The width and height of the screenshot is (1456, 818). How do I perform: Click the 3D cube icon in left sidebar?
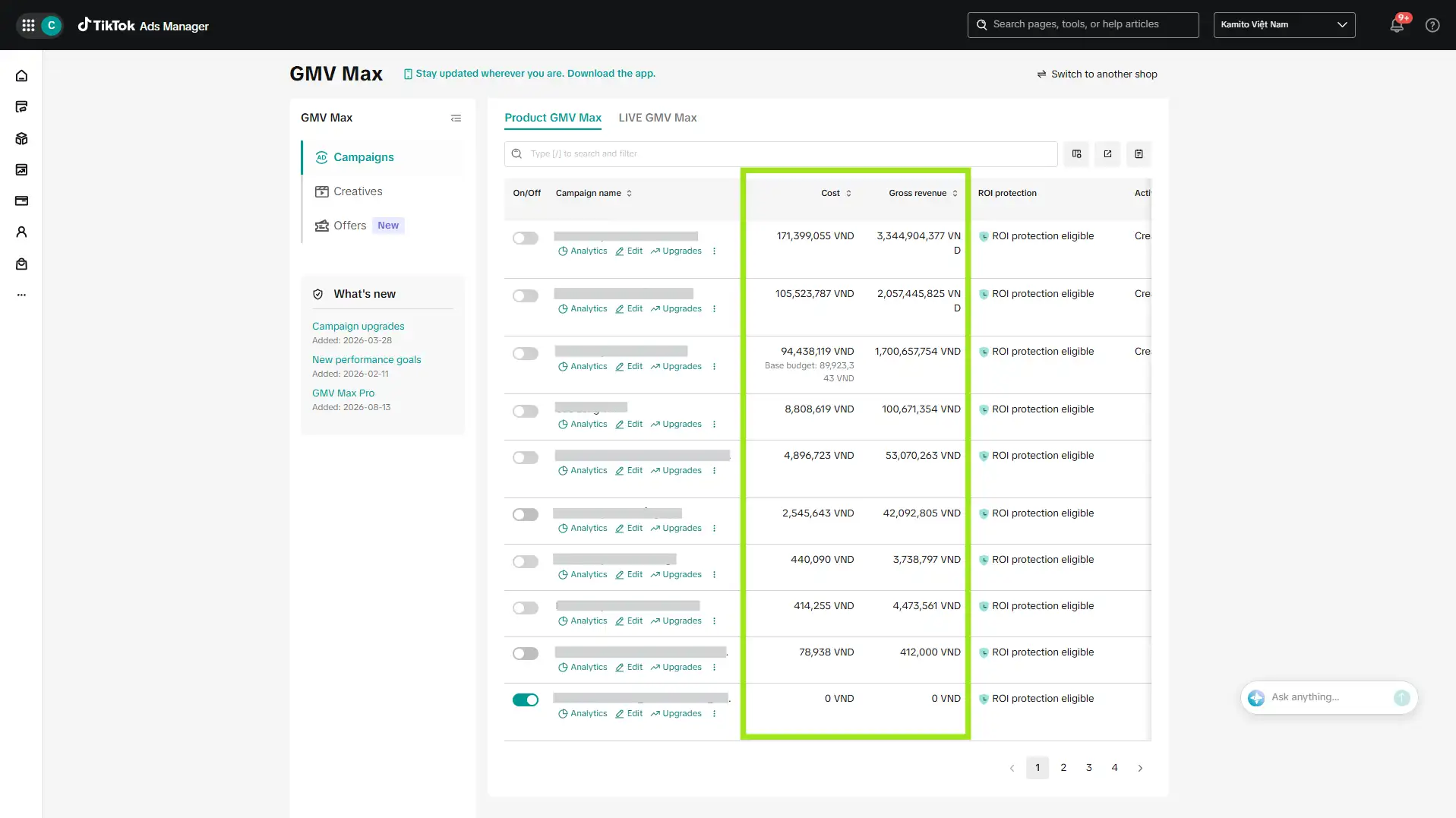pyautogui.click(x=21, y=139)
